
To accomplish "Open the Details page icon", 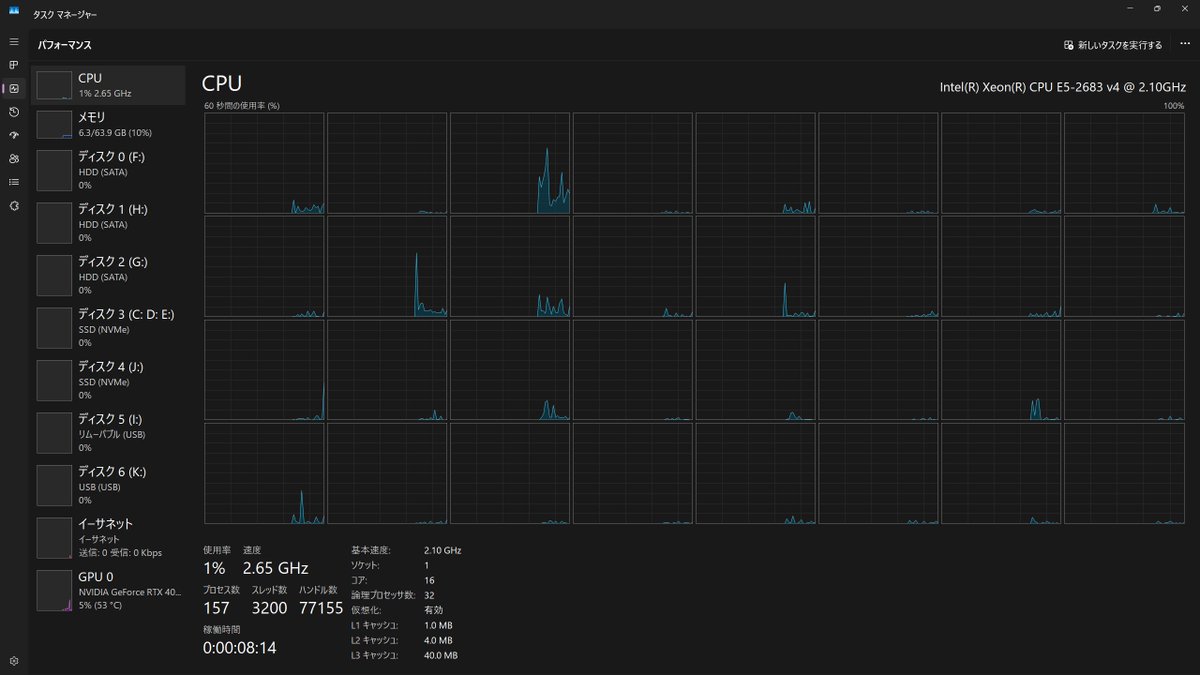I will coord(14,182).
